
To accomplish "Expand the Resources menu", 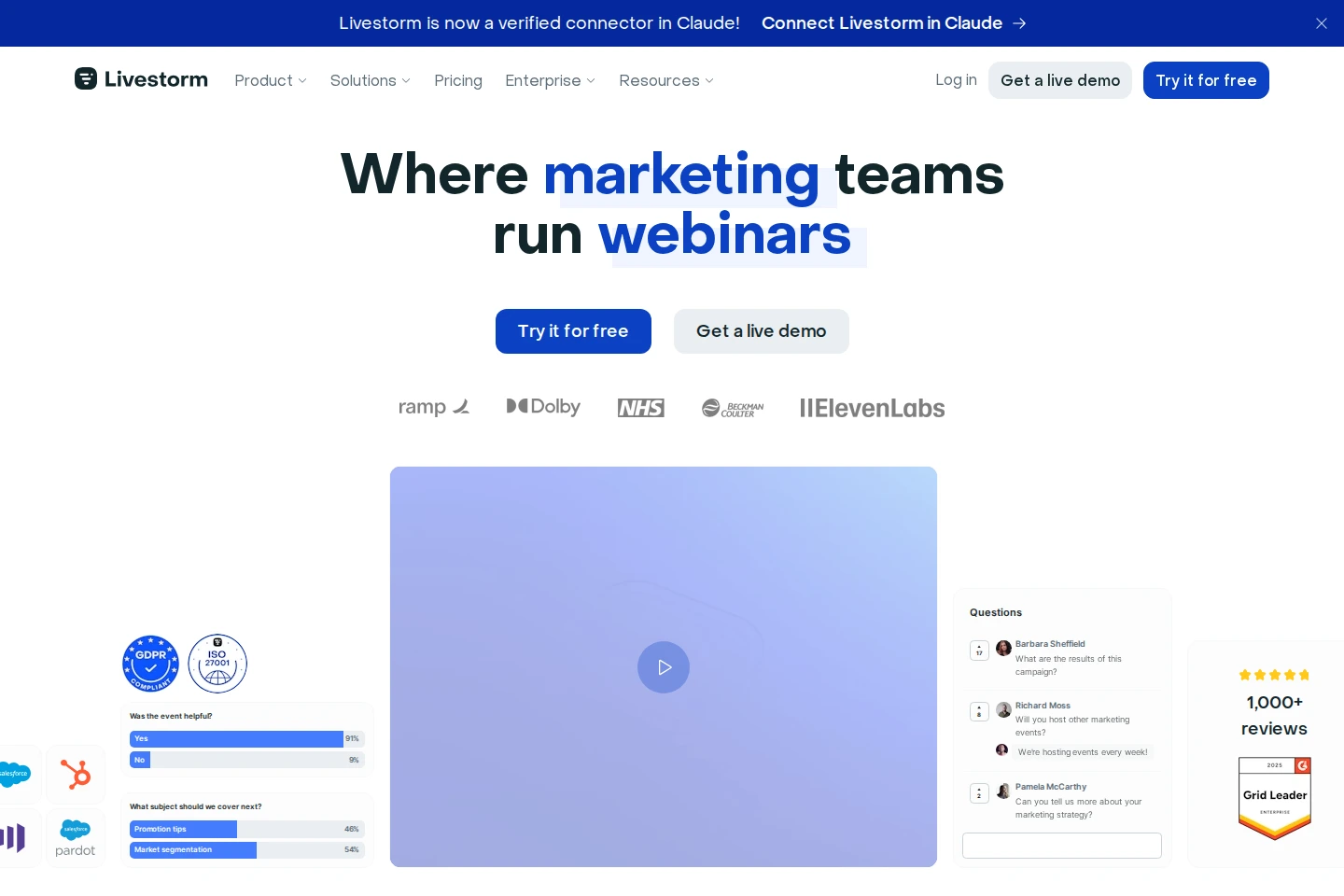I will pyautogui.click(x=666, y=80).
